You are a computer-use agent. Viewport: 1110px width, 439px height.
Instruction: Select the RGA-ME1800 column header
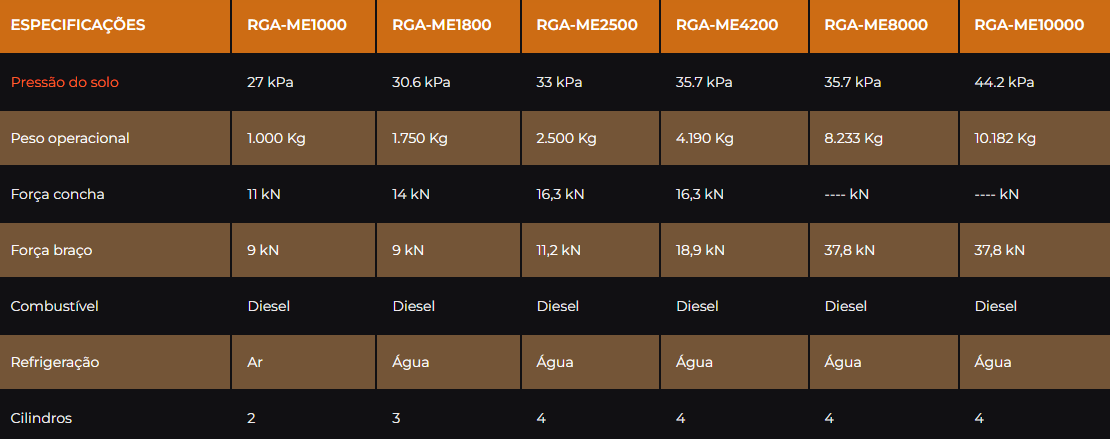pyautogui.click(x=442, y=25)
